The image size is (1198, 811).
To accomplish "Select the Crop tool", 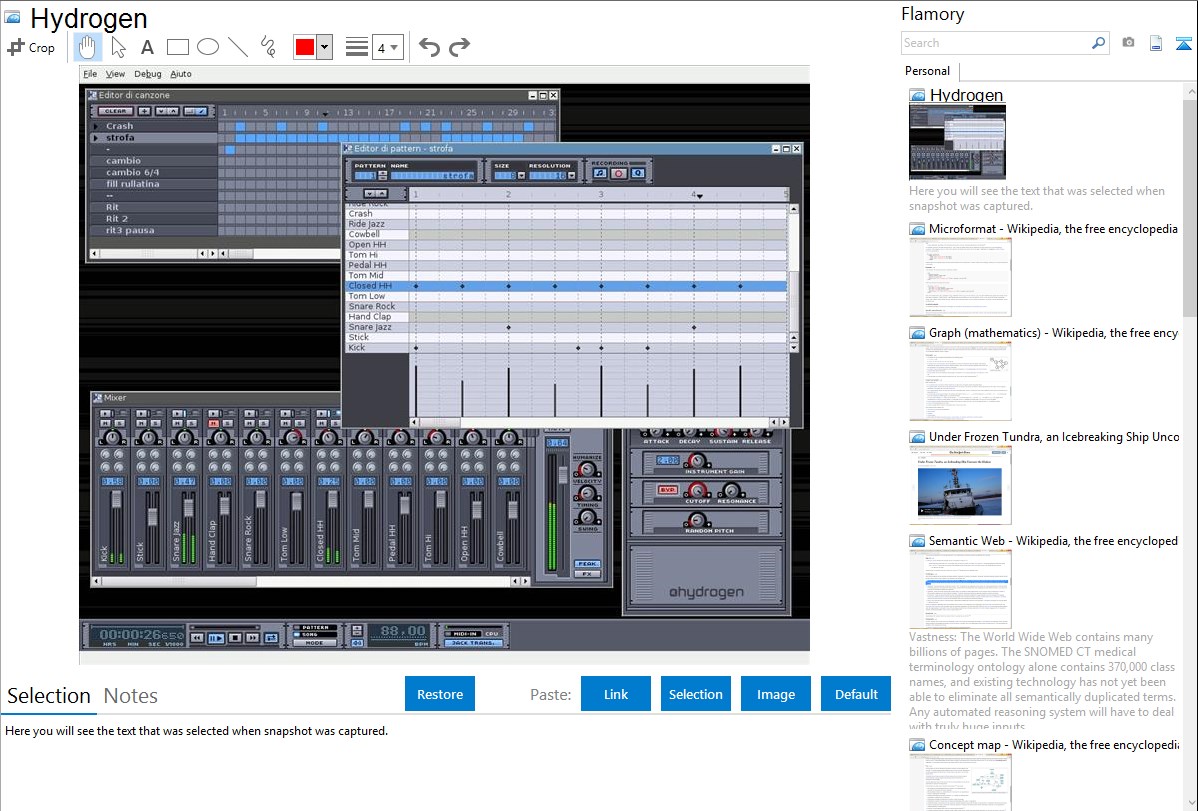I will (31, 47).
